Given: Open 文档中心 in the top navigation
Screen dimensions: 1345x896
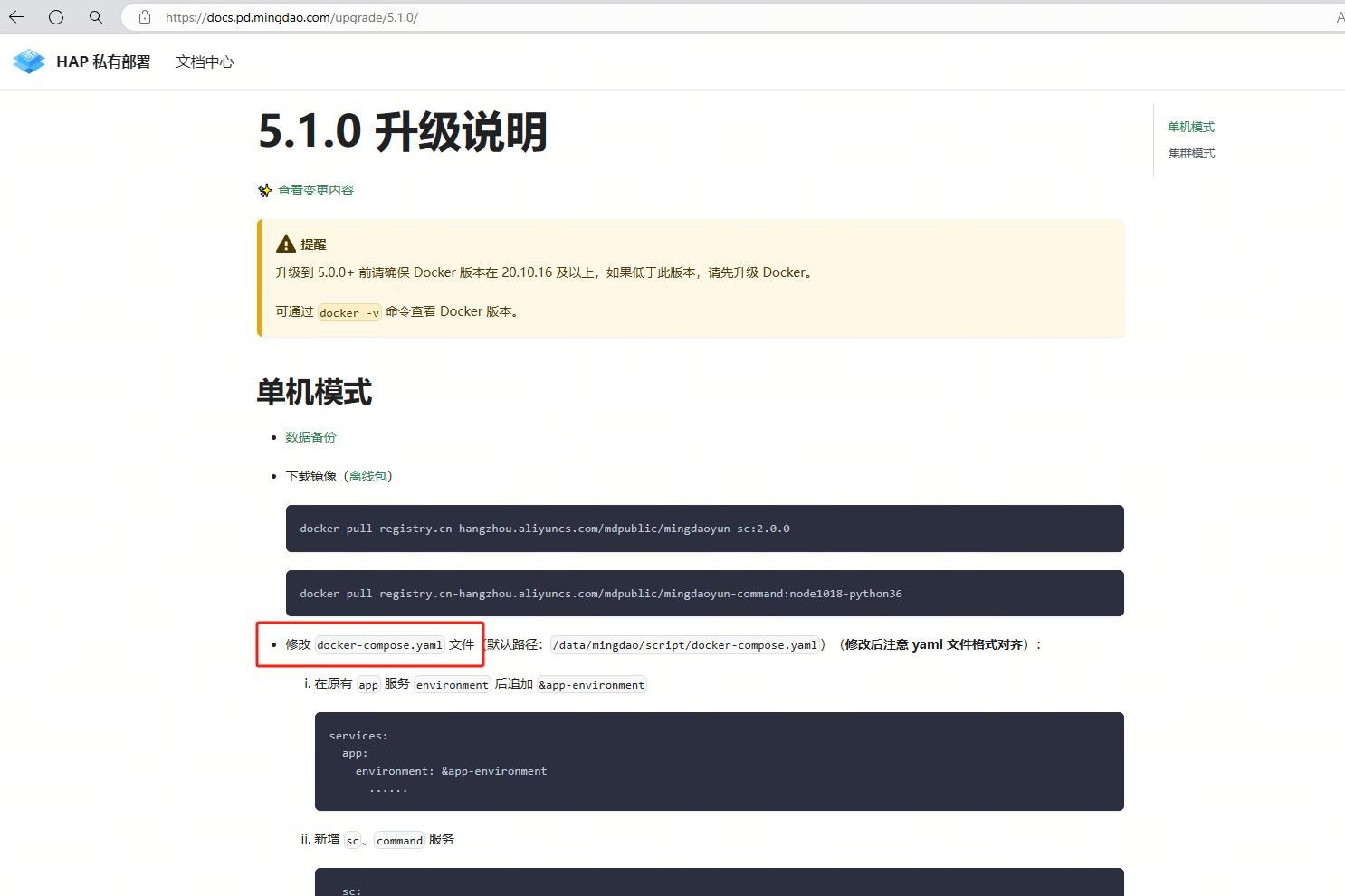Looking at the screenshot, I should [x=205, y=62].
